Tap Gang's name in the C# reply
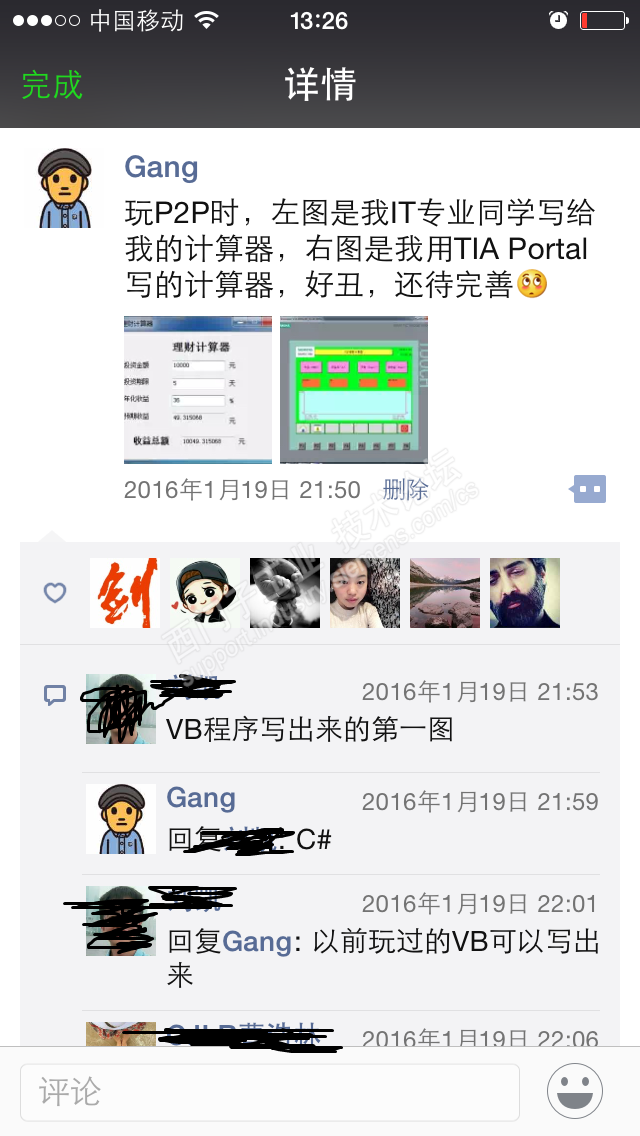 coord(201,798)
